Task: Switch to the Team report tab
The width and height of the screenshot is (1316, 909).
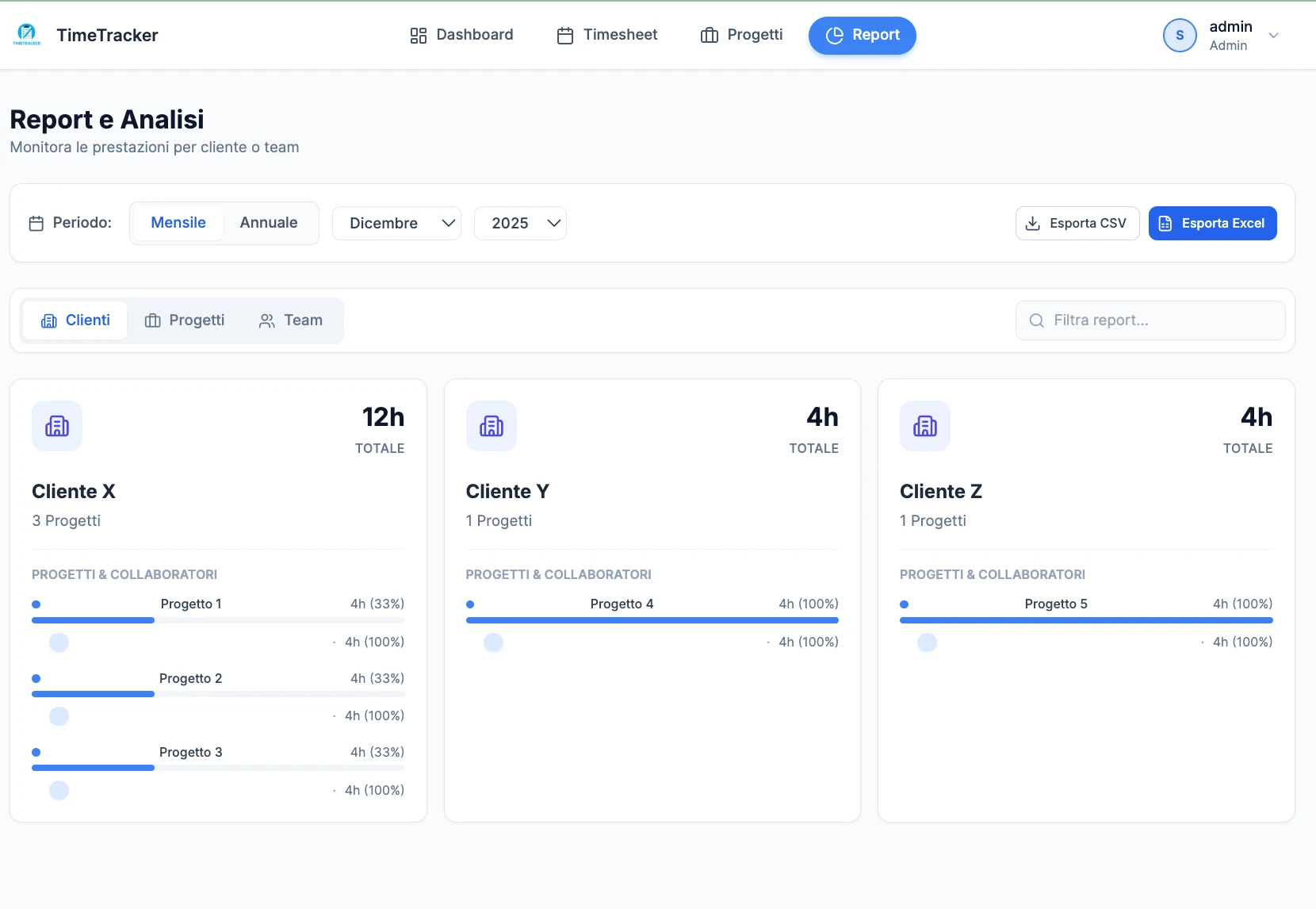Action: coord(291,320)
